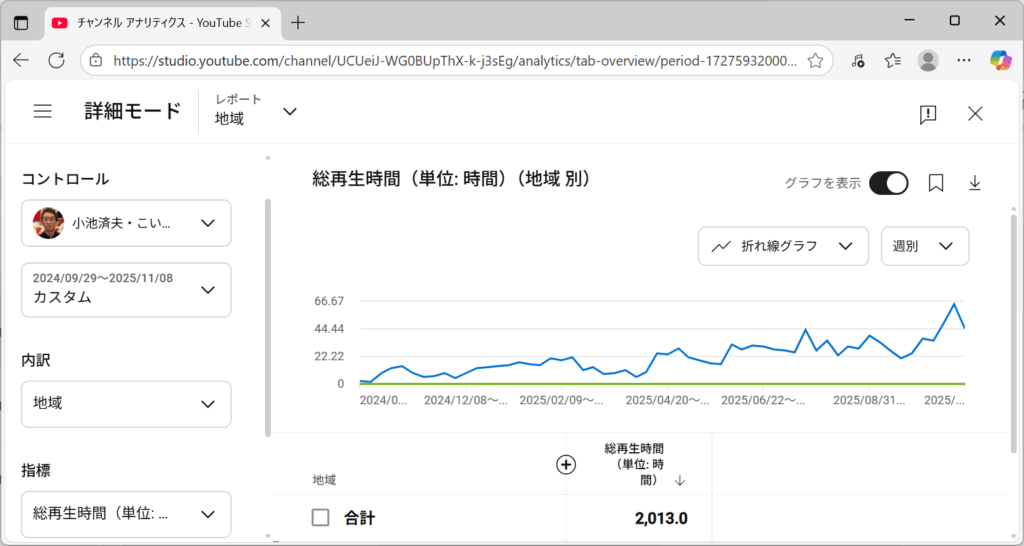Click the plus icon to add metric
This screenshot has height=546, width=1024.
tap(566, 464)
